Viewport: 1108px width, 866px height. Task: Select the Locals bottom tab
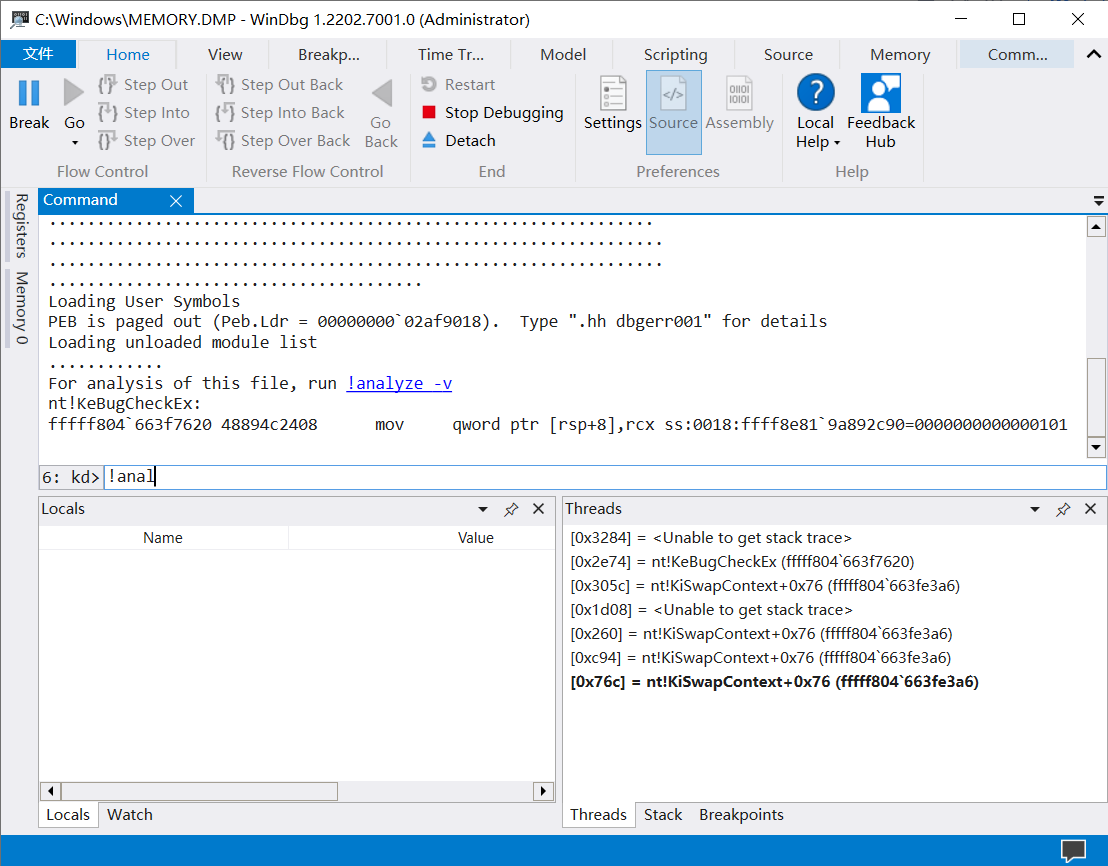coord(68,814)
